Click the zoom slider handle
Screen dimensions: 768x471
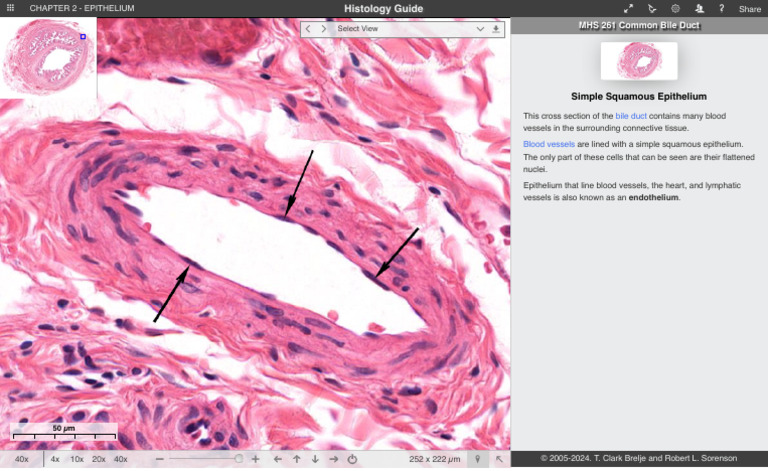(239, 459)
